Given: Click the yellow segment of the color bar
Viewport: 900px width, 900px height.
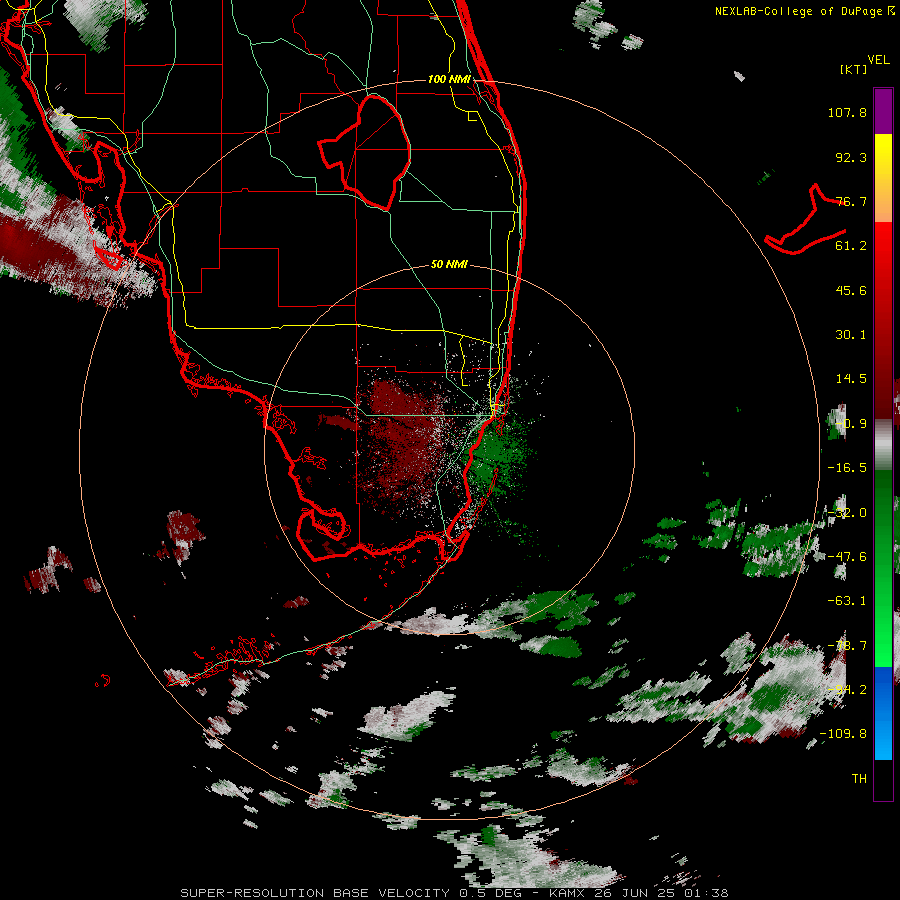Looking at the screenshot, I should click(883, 155).
